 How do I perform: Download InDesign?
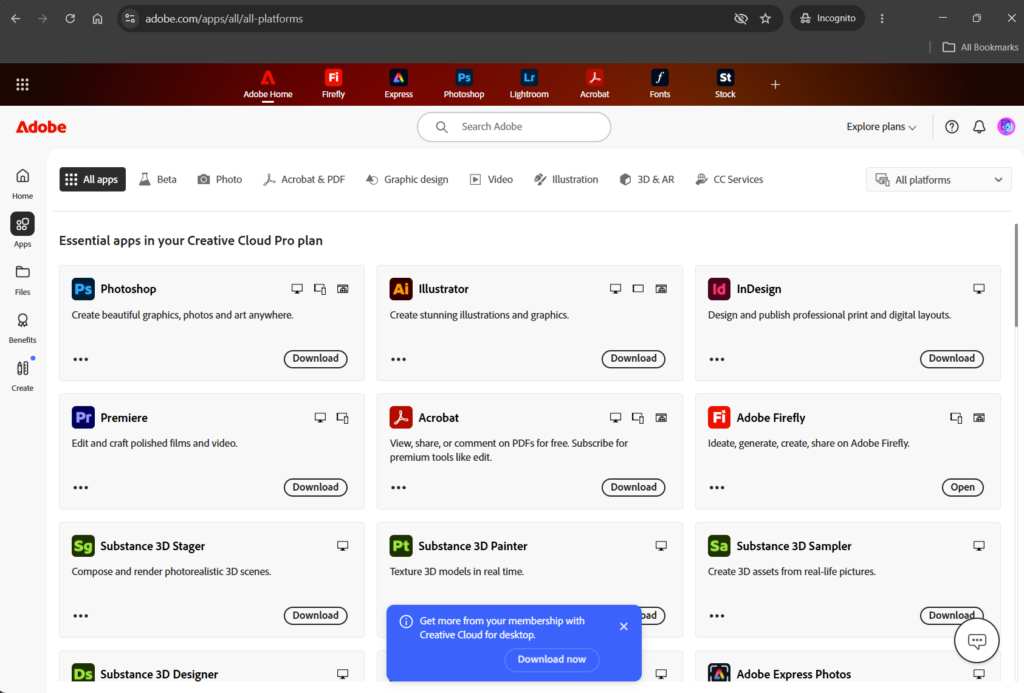coord(952,359)
